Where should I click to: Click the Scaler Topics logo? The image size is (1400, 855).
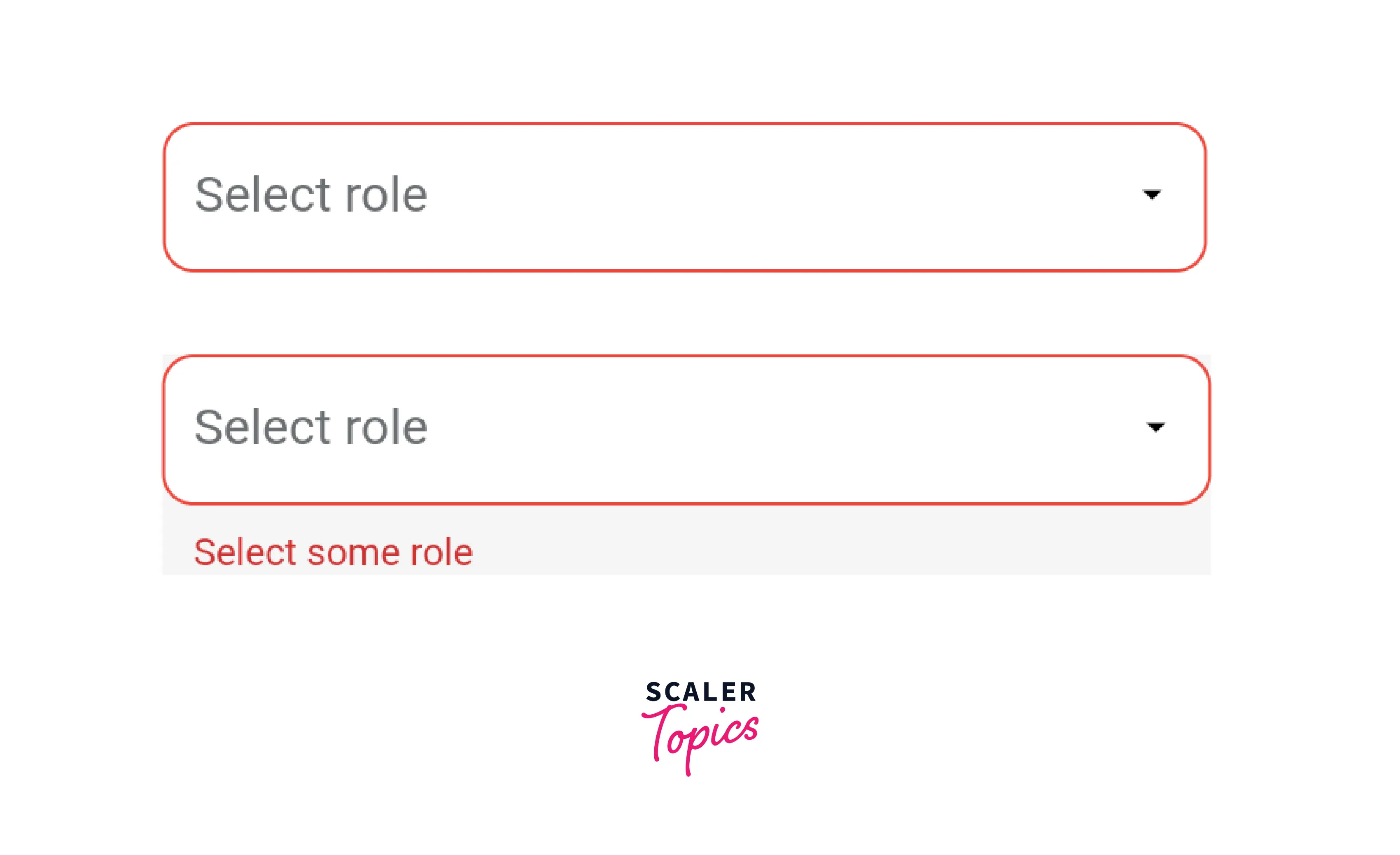click(x=700, y=727)
